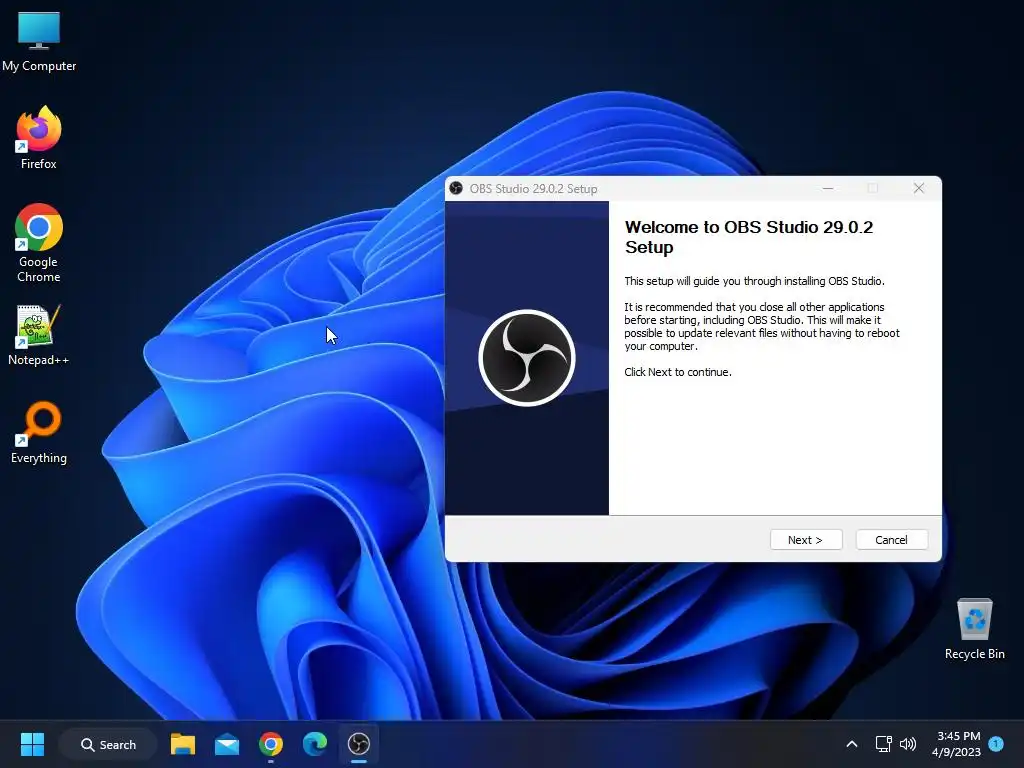1024x768 pixels.
Task: Close the OBS Studio Setup window
Action: click(919, 188)
